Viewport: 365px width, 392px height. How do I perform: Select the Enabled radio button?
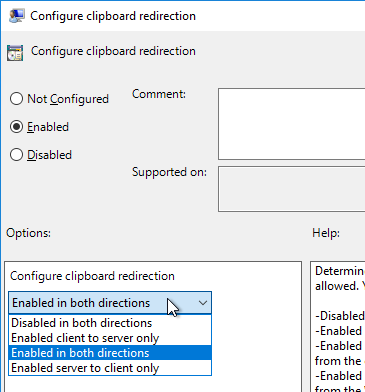[16, 127]
